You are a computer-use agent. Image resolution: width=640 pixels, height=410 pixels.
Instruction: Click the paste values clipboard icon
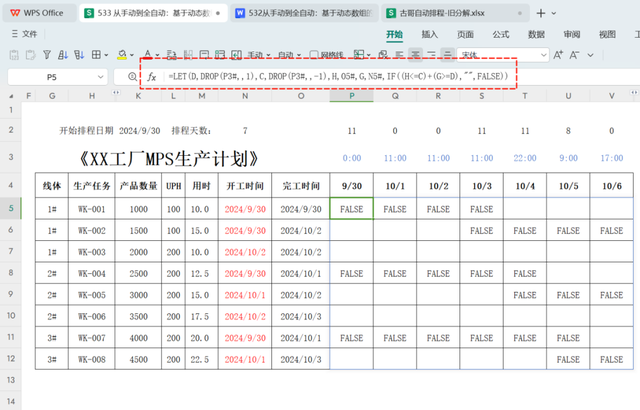tap(14, 55)
